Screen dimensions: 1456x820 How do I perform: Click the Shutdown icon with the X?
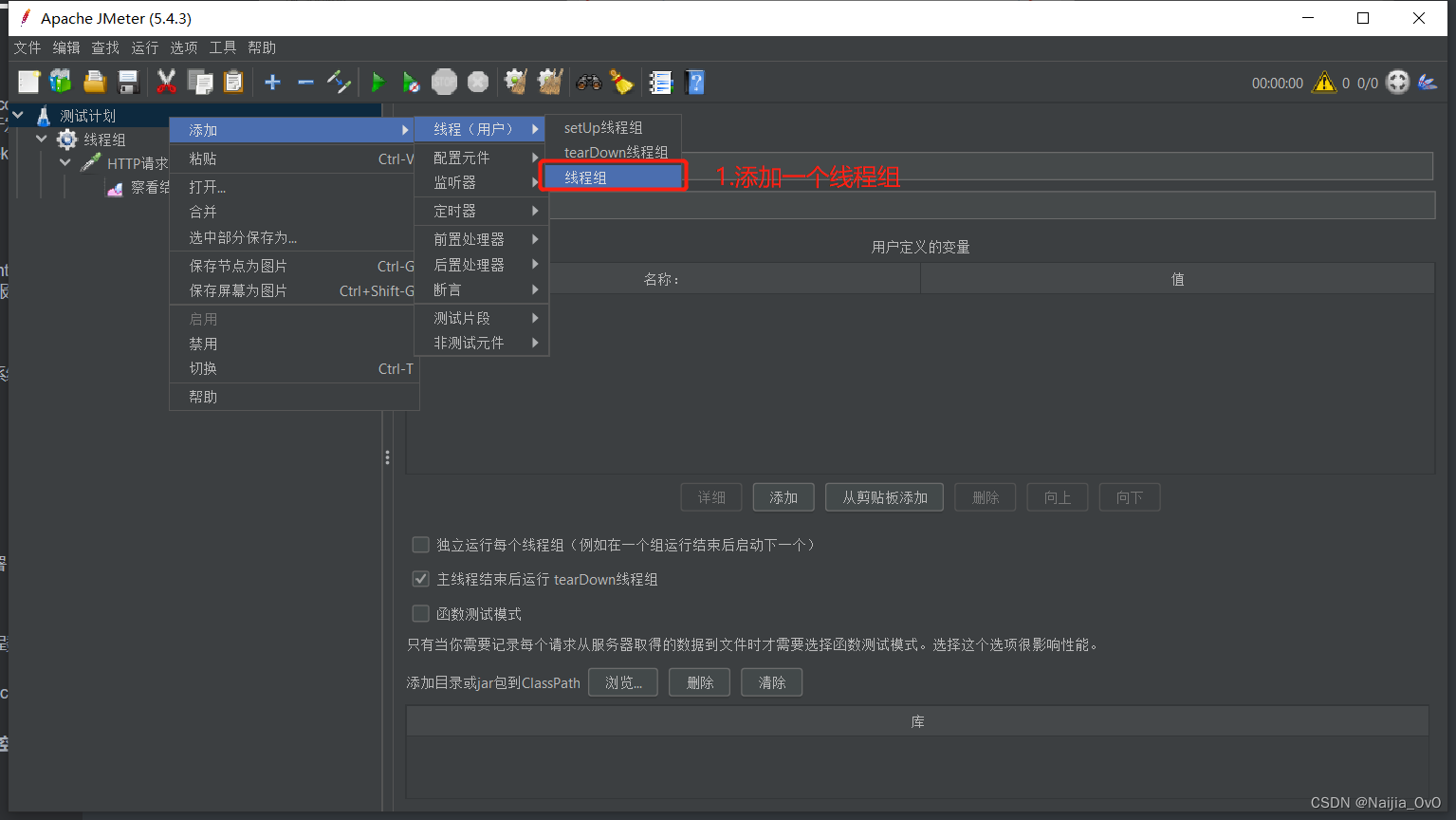point(478,83)
